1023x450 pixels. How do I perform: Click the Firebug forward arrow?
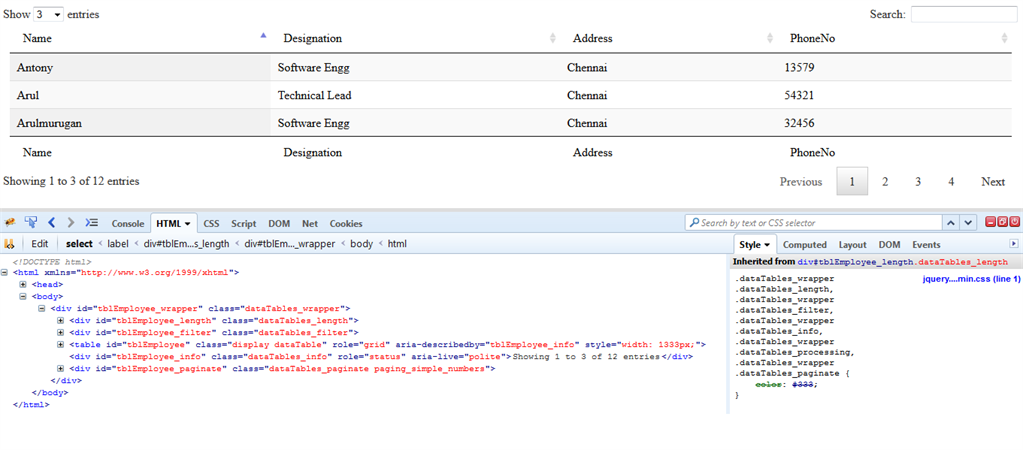tap(70, 223)
